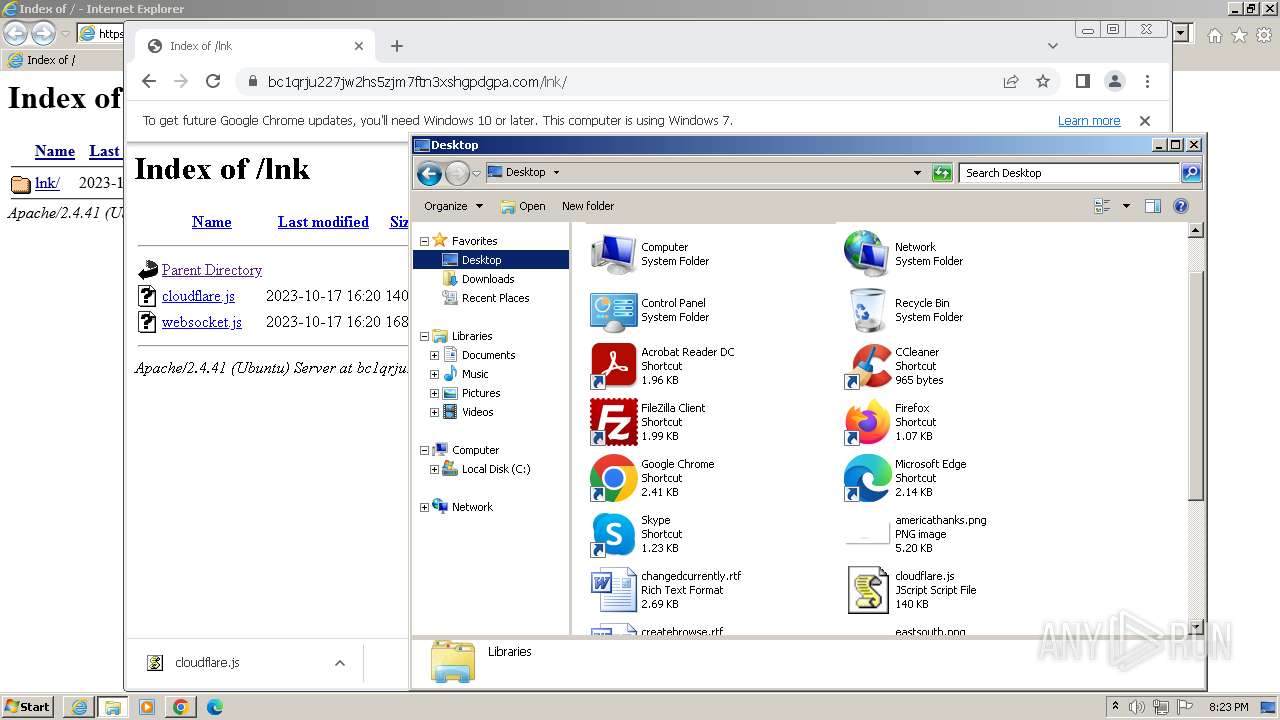The height and width of the screenshot is (720, 1280).
Task: Select cloudflare.js JScript file on Desktop
Action: tap(911, 590)
